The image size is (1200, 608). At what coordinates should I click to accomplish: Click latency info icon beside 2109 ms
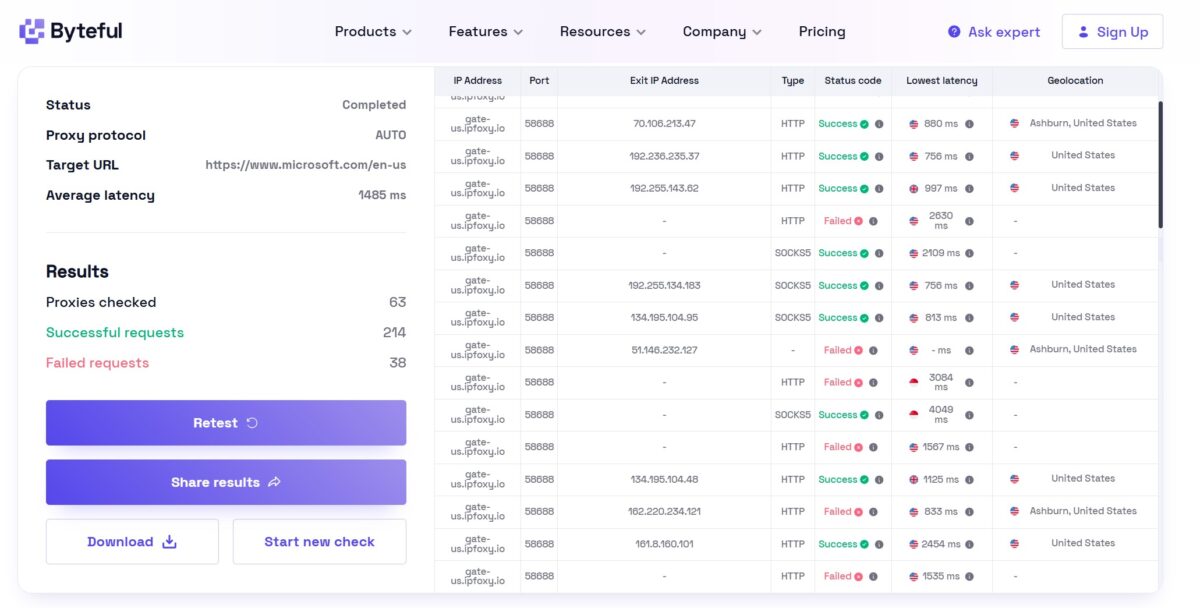click(969, 253)
